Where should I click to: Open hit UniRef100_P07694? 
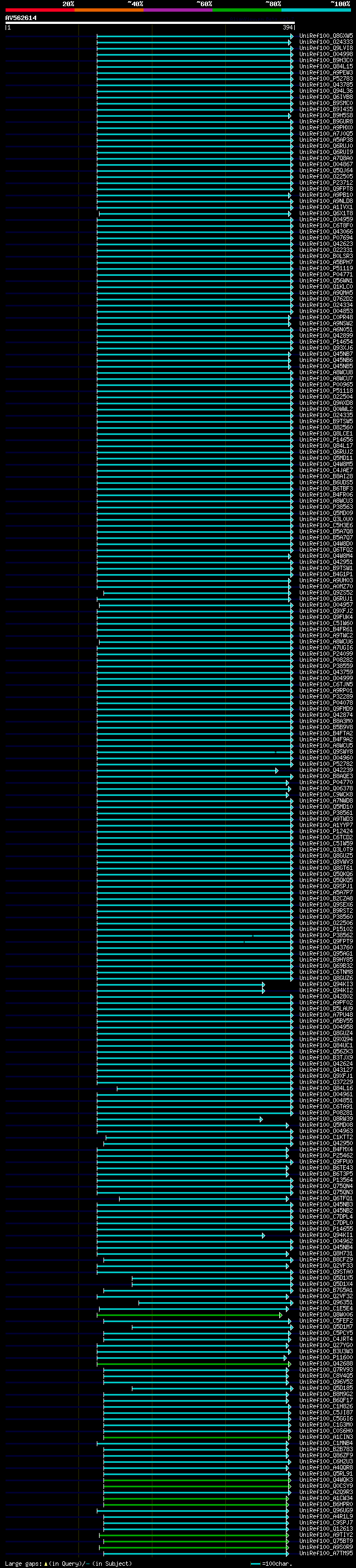point(325,238)
